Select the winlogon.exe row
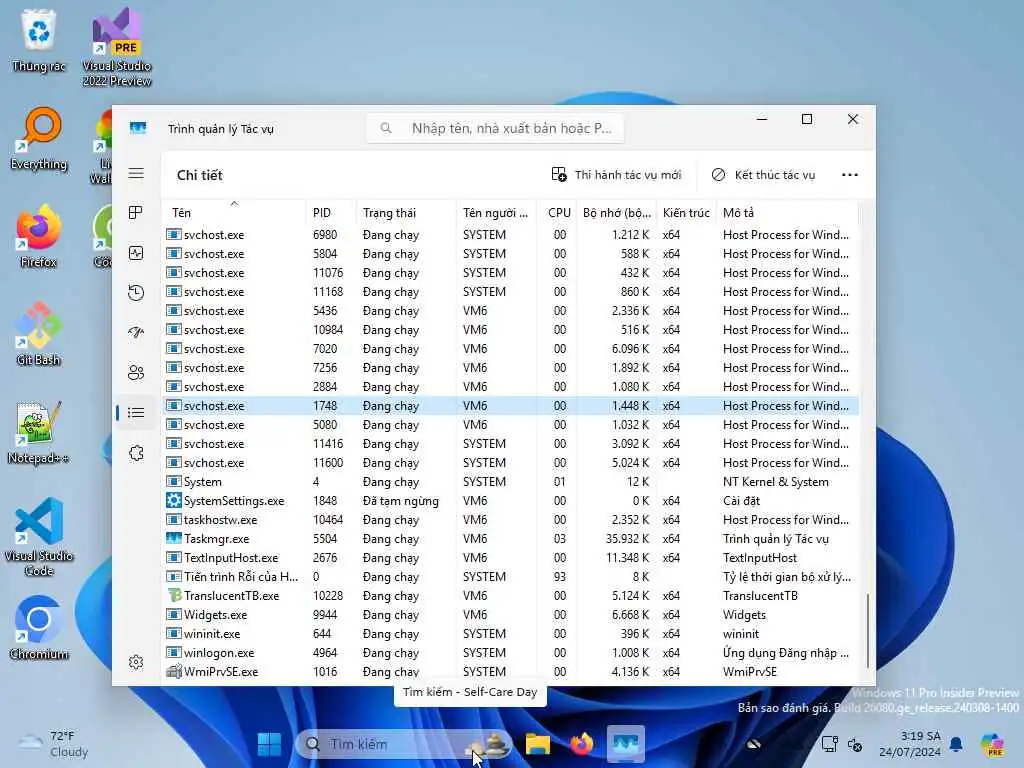 (510, 652)
